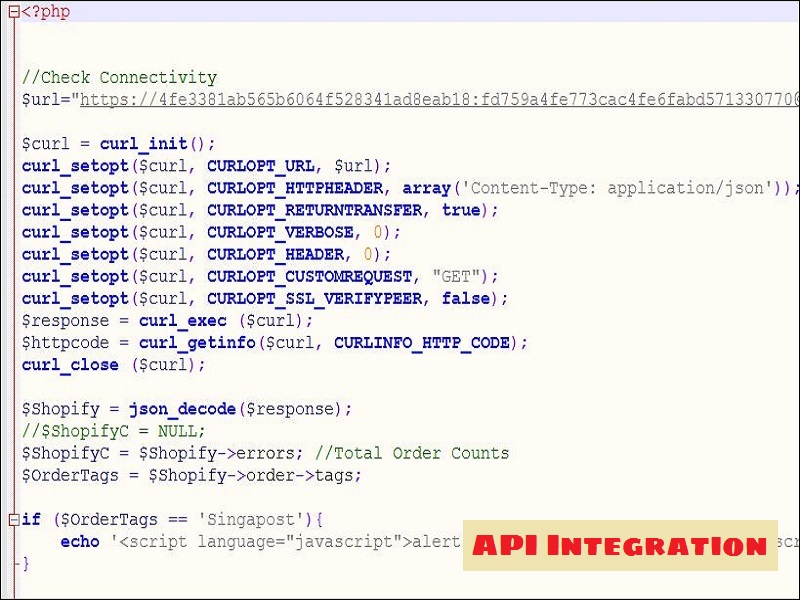Screen dimensions: 800x600
Task: Click the //Check Connectivity comment line
Action: coord(119,78)
